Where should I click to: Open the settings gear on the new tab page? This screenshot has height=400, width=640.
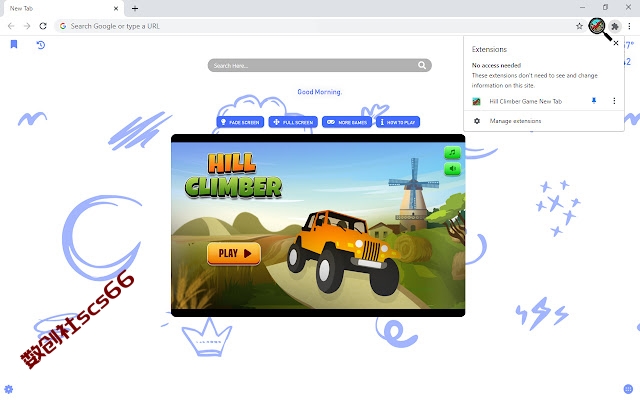click(9, 389)
